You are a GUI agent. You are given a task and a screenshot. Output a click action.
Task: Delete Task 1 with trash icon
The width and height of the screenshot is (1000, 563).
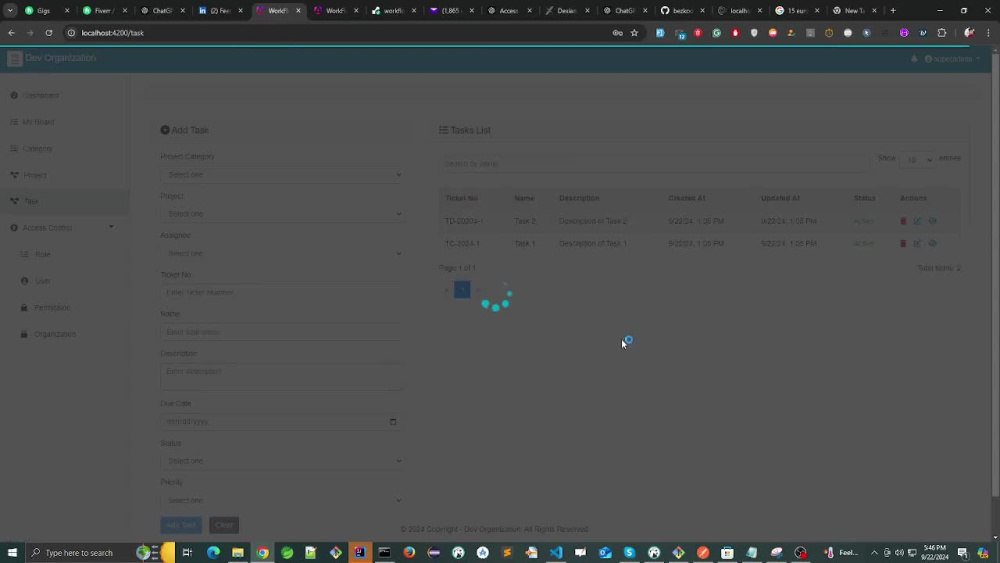tap(903, 244)
